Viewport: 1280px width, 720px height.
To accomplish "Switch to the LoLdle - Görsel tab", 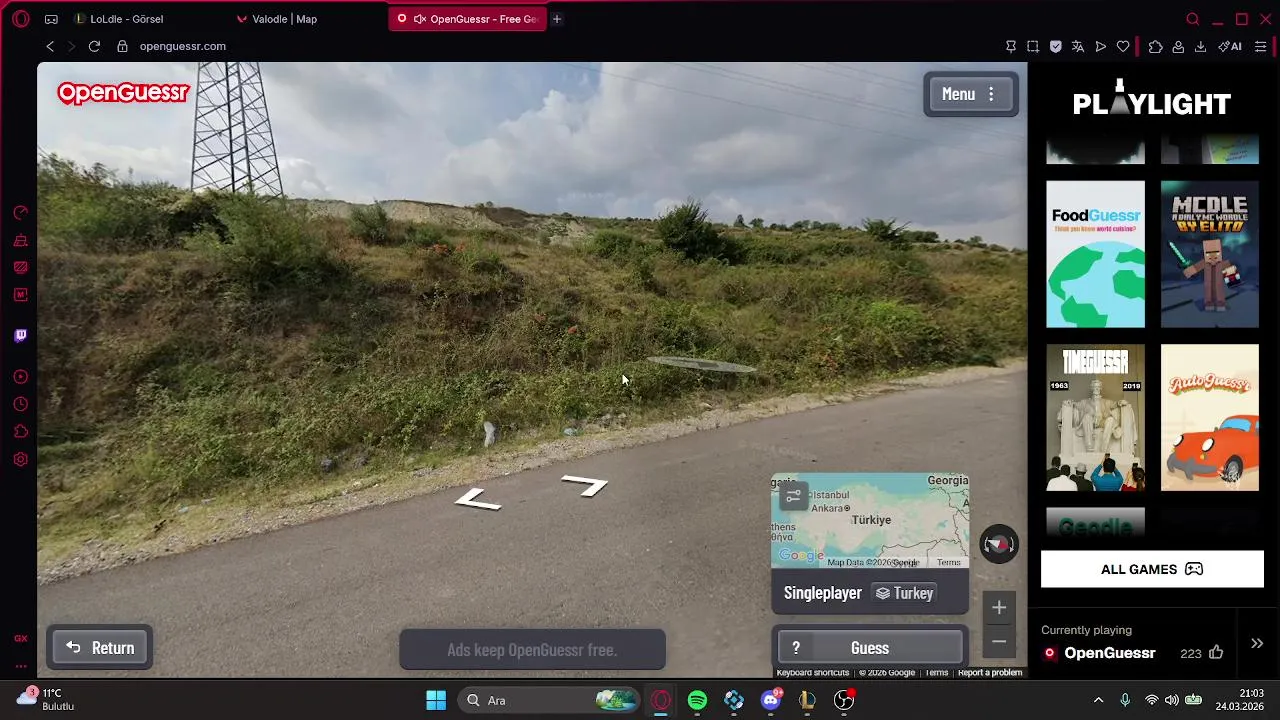I will pos(126,19).
